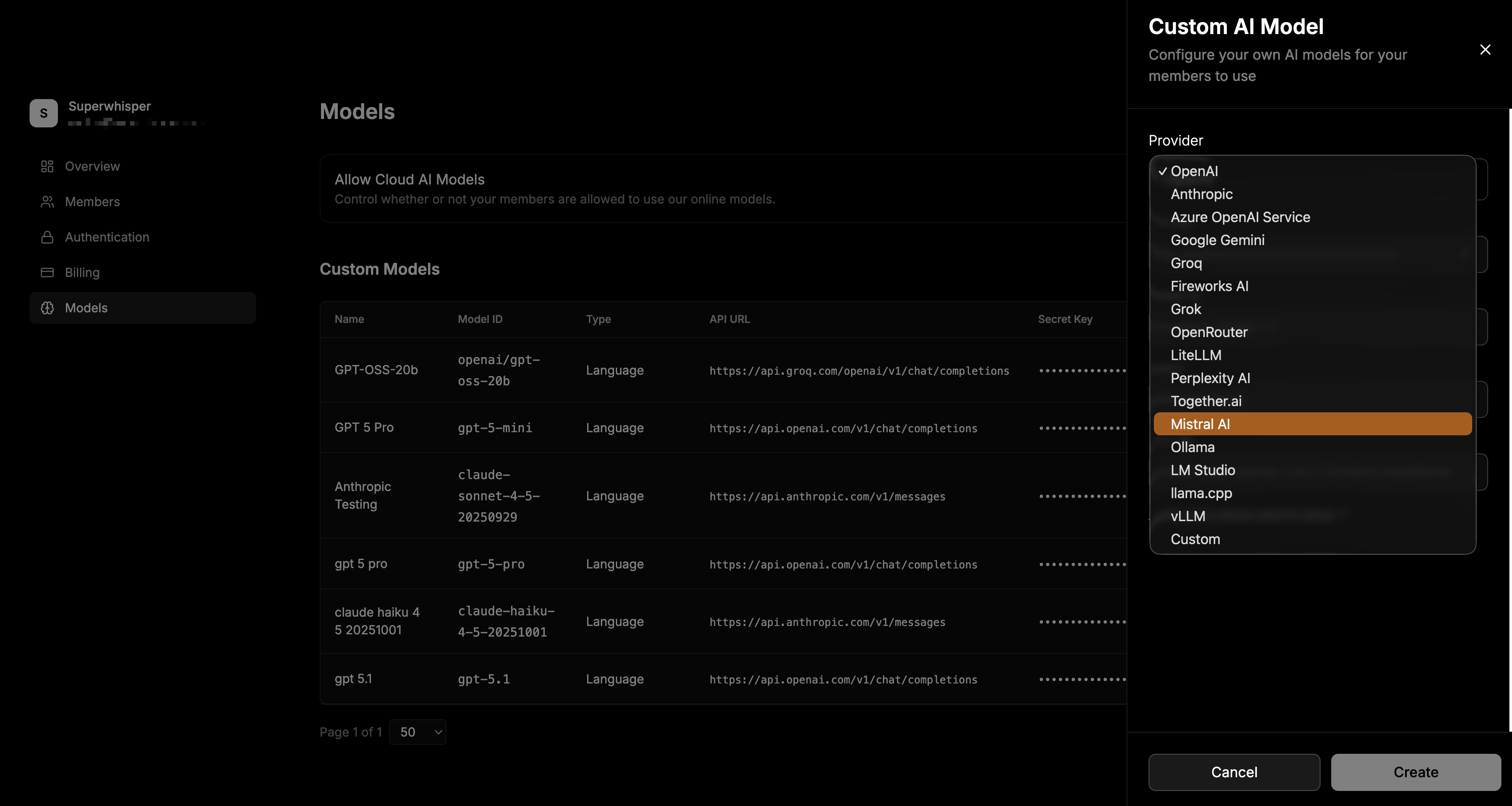Open the page size 50 dropdown
This screenshot has width=1512, height=806.
(417, 732)
